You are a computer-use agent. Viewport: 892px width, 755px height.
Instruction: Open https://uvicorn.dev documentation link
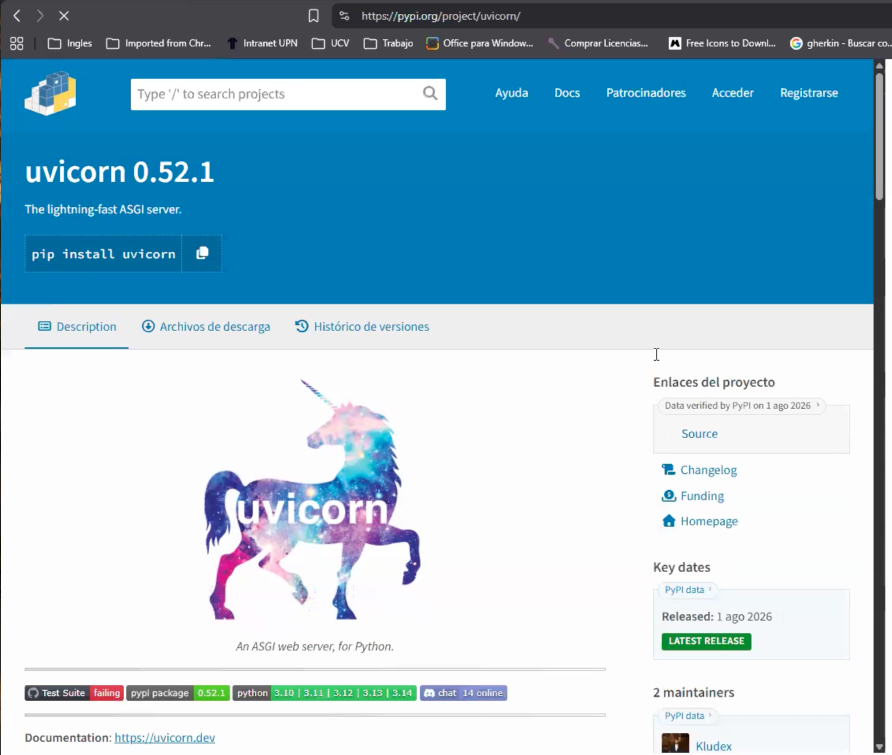coord(164,738)
